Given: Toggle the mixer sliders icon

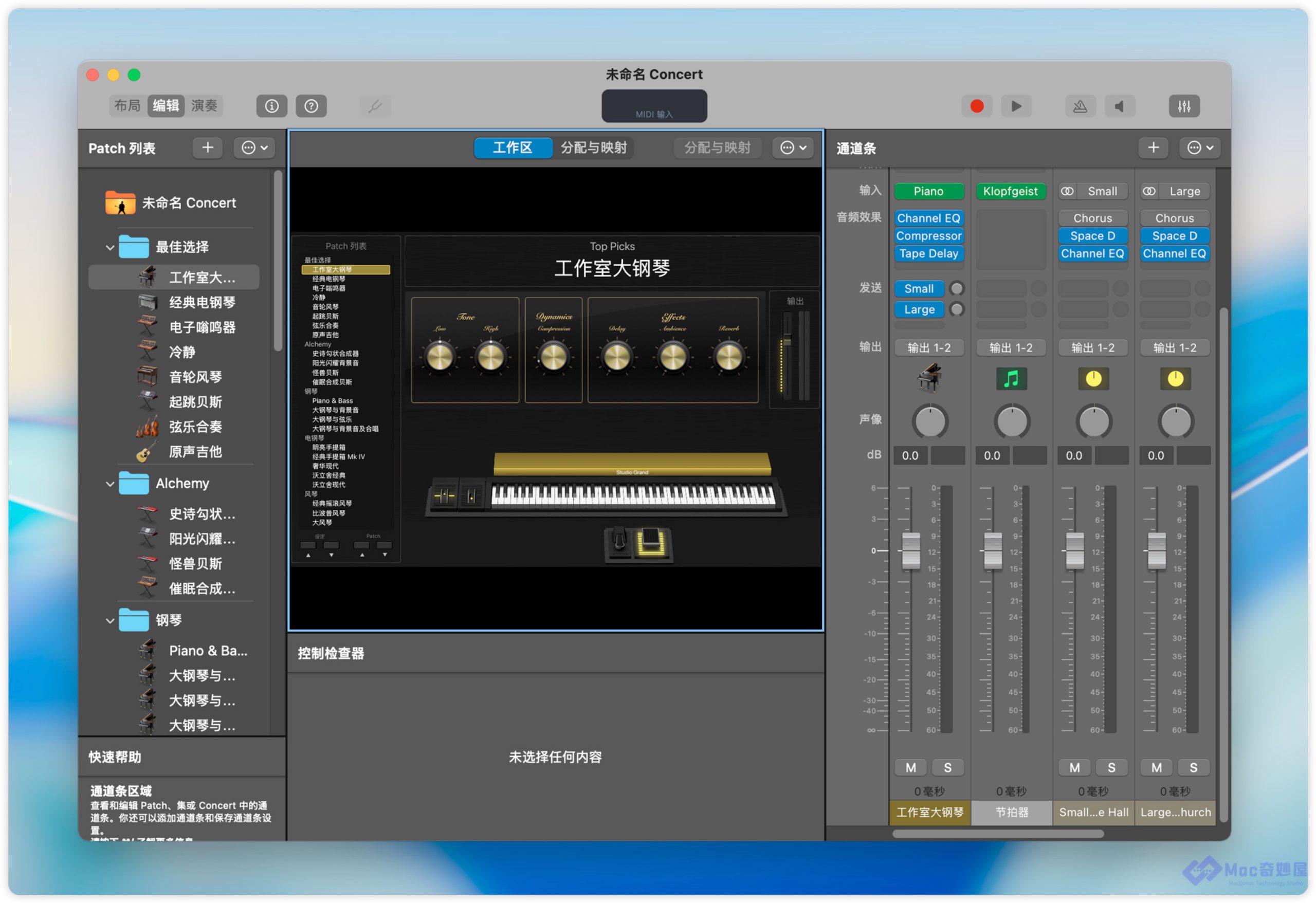Looking at the screenshot, I should 1183,106.
